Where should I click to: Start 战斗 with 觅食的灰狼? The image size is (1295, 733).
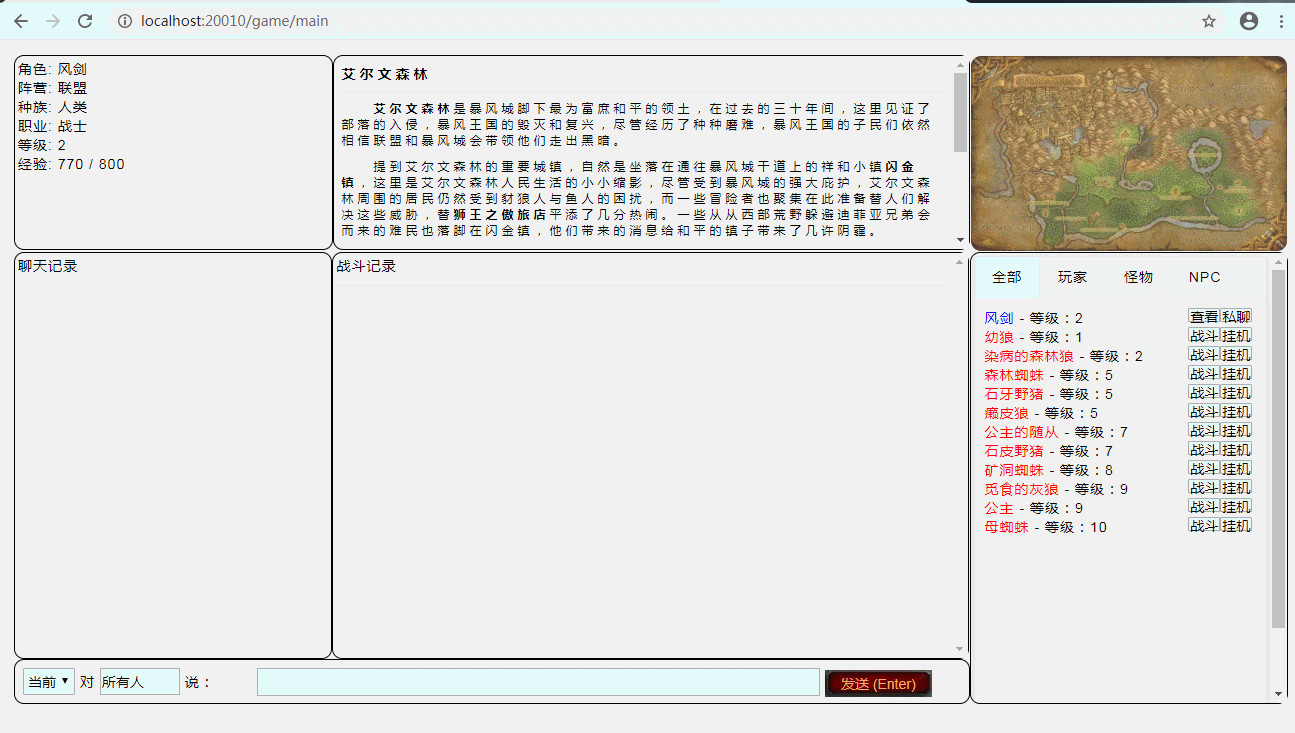click(x=1204, y=487)
